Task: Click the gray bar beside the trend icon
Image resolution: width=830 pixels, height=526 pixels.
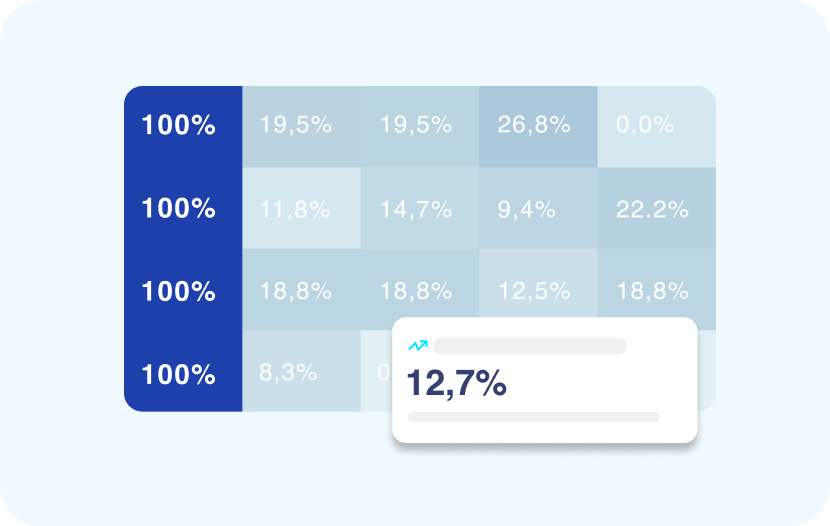Action: (x=529, y=346)
